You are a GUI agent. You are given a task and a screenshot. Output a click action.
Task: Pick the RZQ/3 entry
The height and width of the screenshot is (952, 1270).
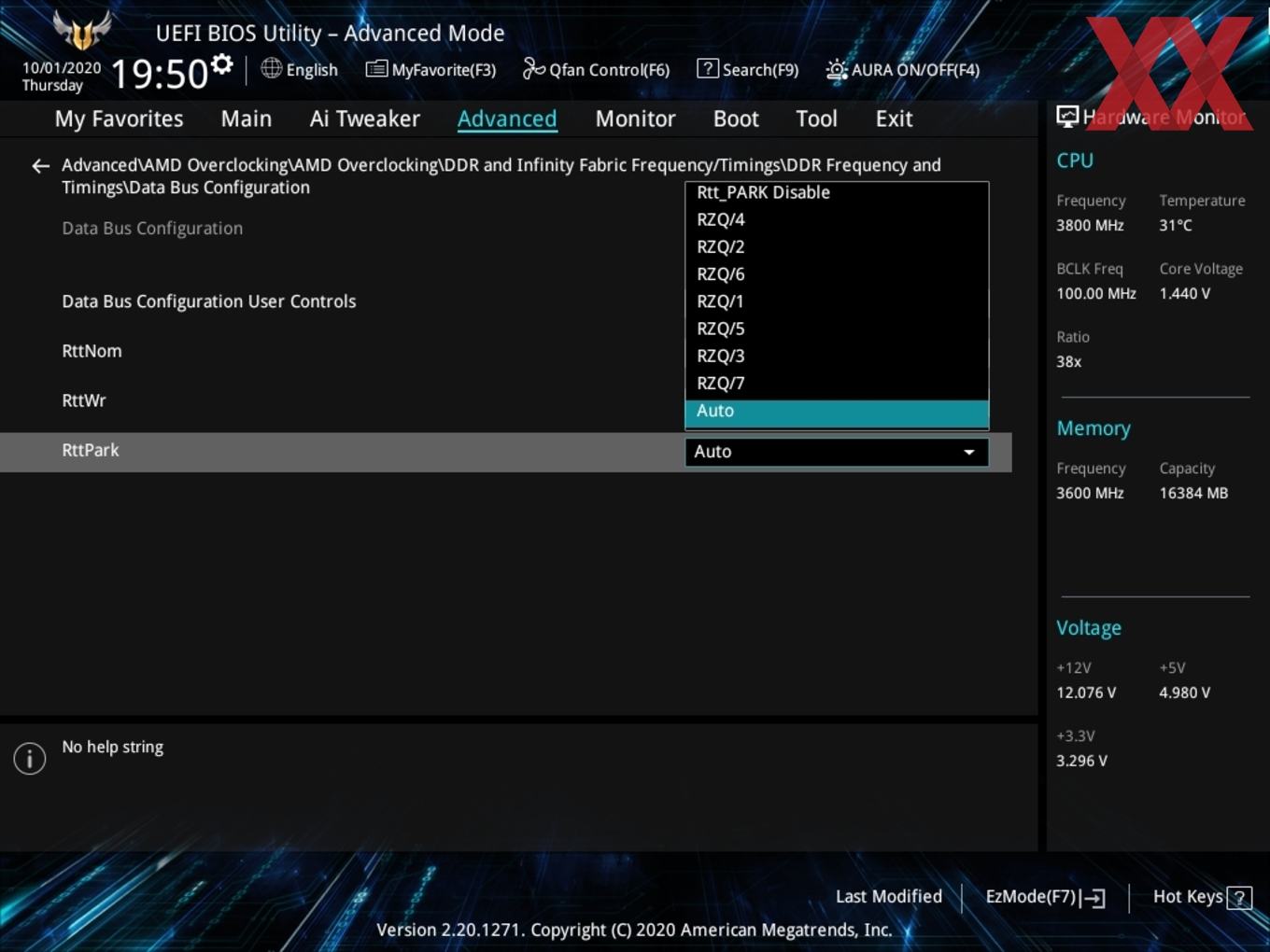837,356
